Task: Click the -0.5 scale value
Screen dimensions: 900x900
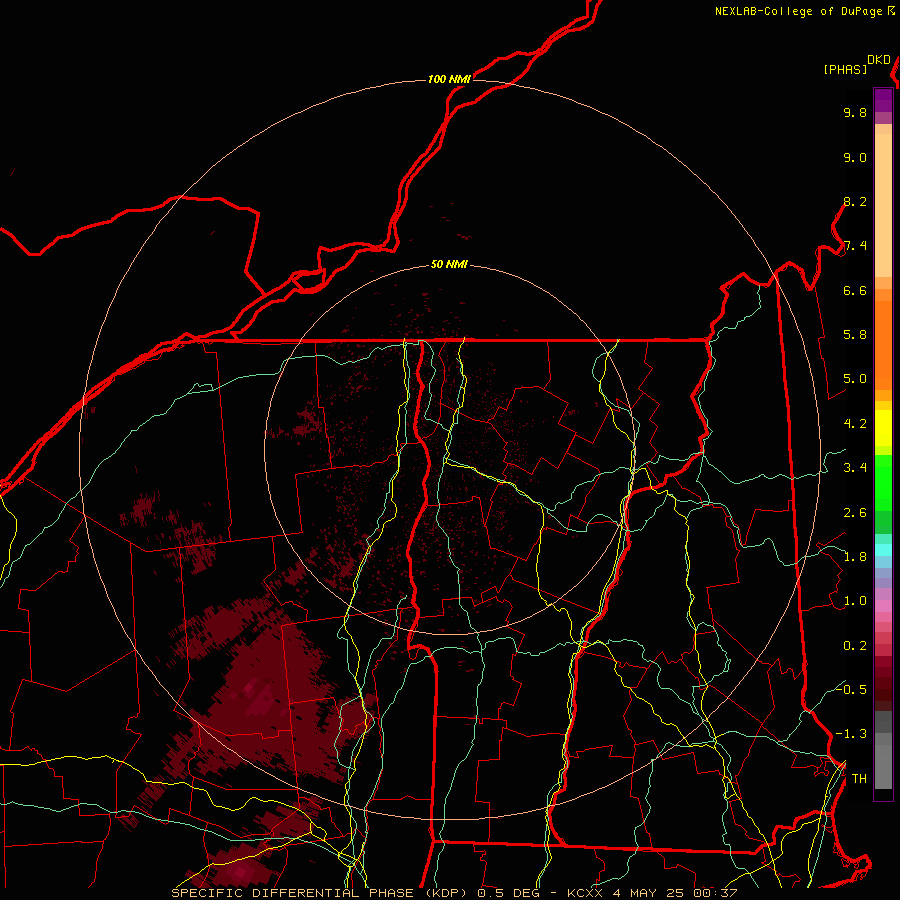Action: (851, 690)
